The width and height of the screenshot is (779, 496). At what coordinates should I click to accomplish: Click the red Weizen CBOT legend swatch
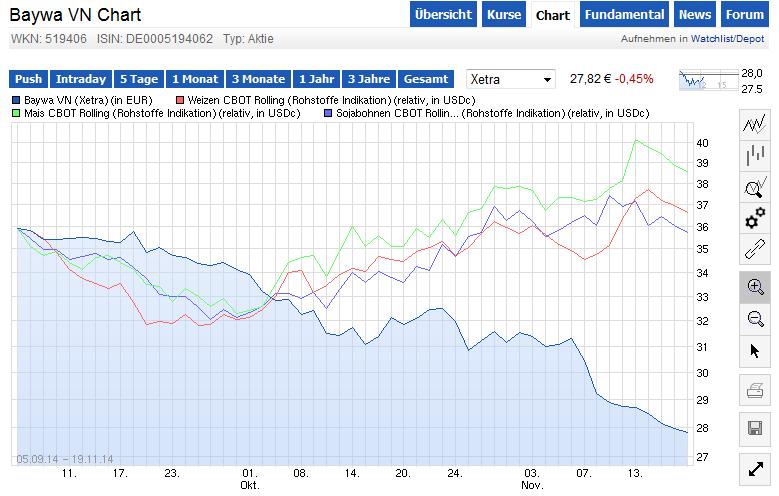coord(180,100)
